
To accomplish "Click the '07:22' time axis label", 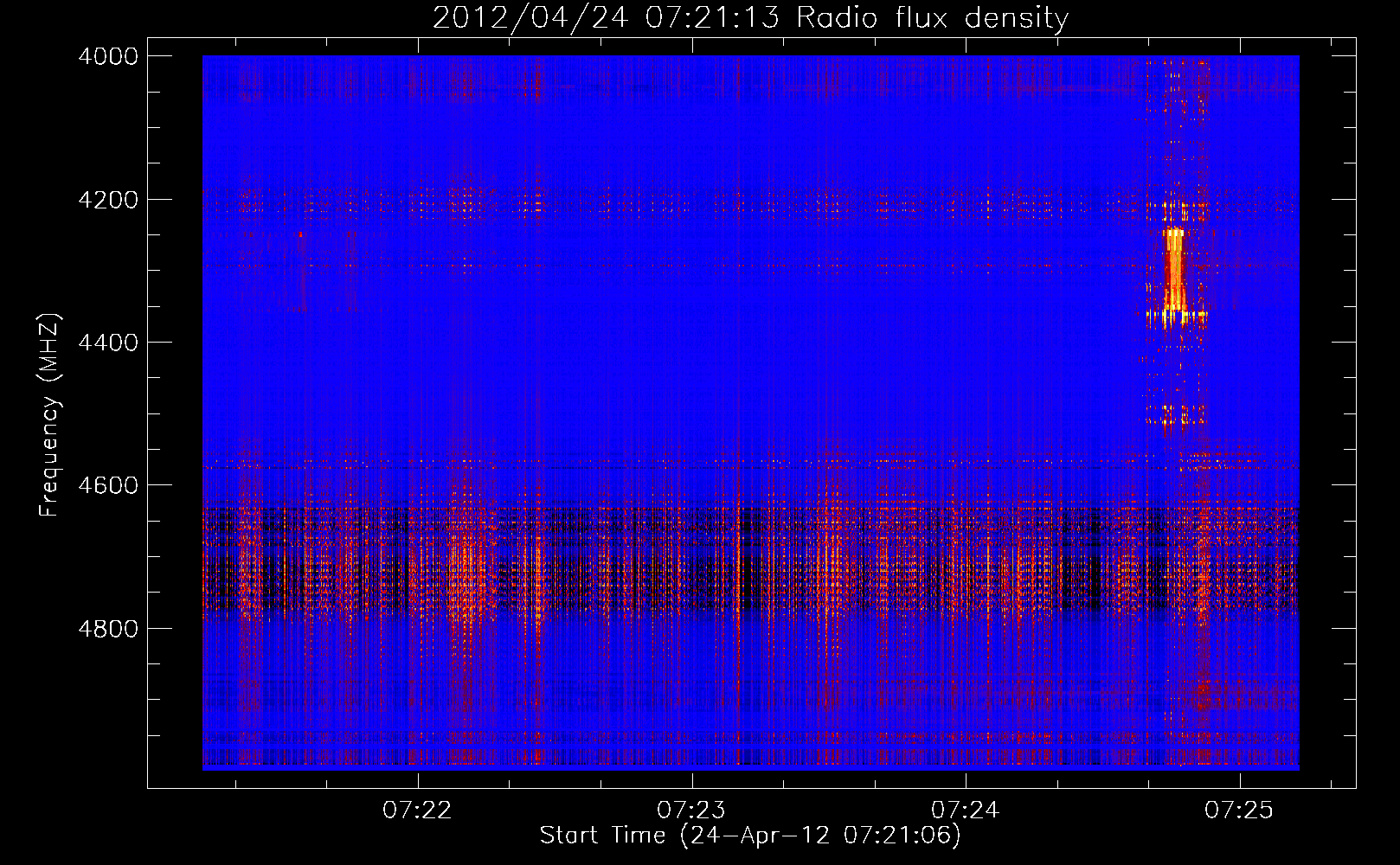I will click(418, 811).
